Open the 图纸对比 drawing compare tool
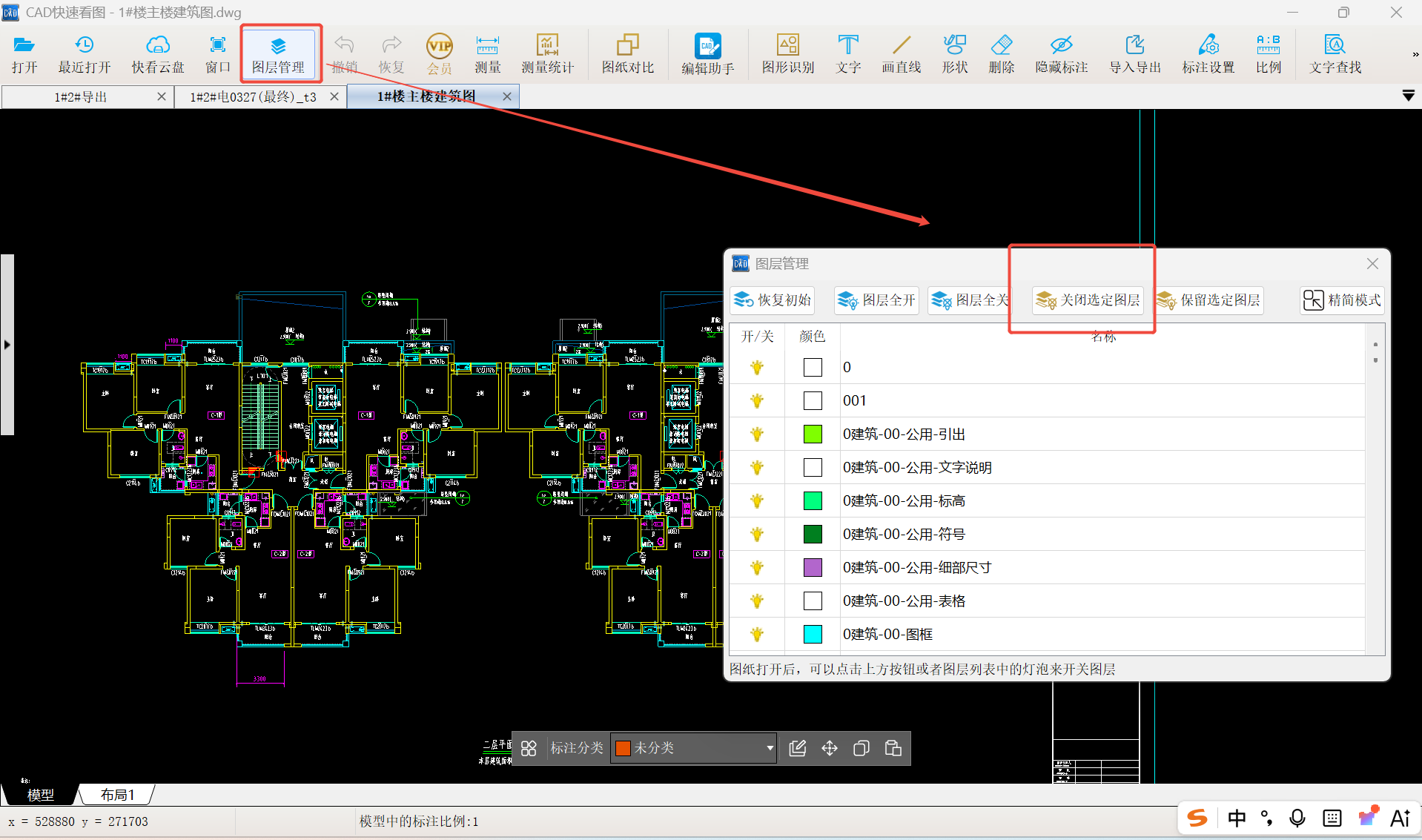 click(x=627, y=54)
